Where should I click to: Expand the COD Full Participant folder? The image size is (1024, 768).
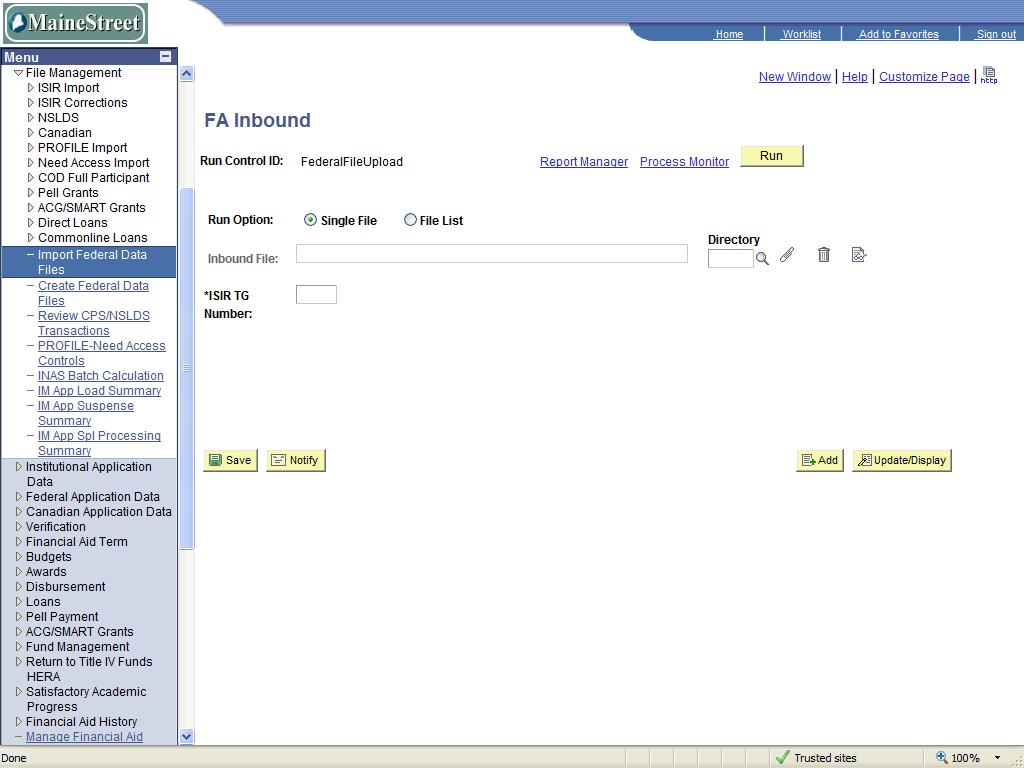31,178
